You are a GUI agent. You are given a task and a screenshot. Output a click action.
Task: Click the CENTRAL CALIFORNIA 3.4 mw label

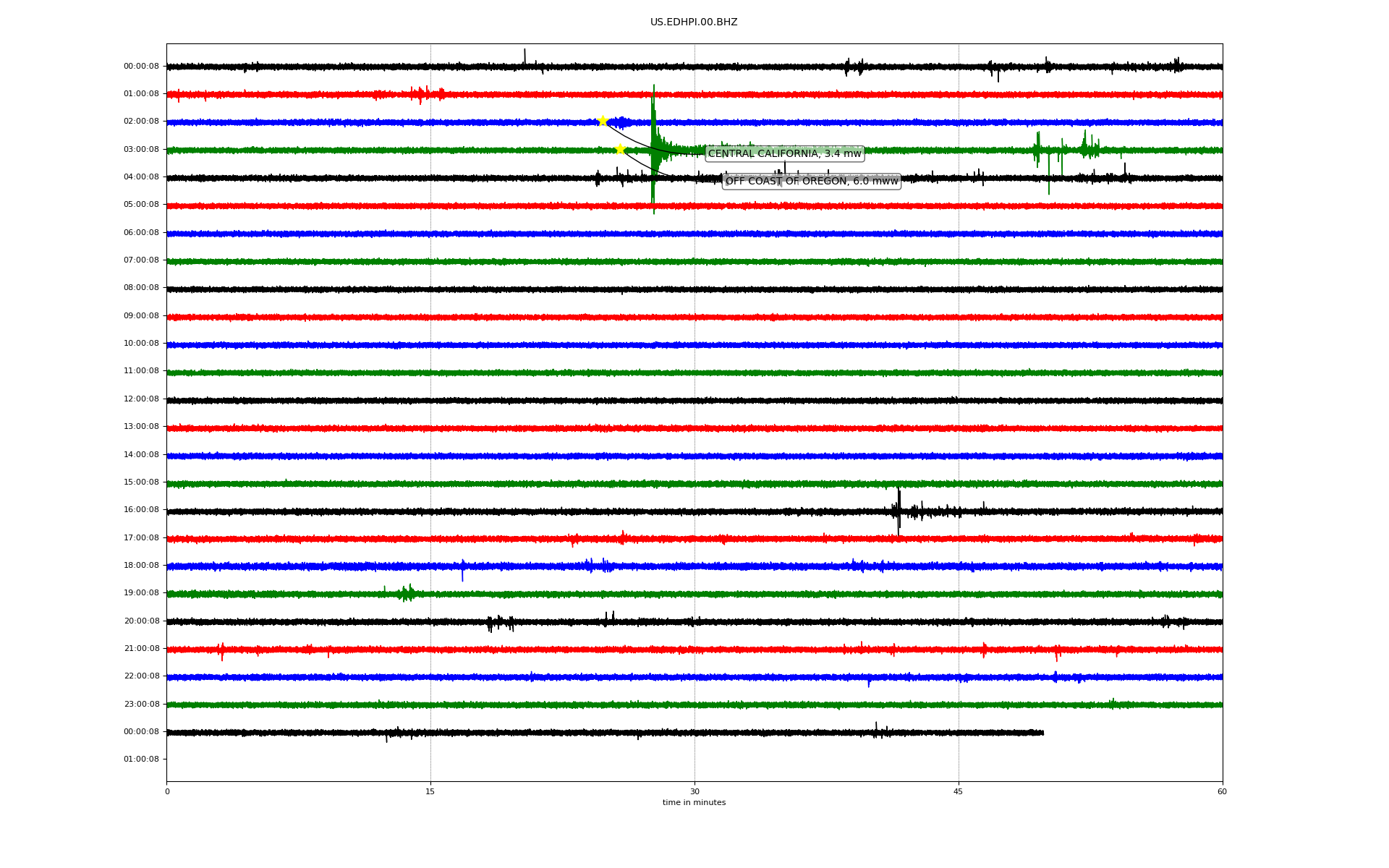click(x=784, y=153)
